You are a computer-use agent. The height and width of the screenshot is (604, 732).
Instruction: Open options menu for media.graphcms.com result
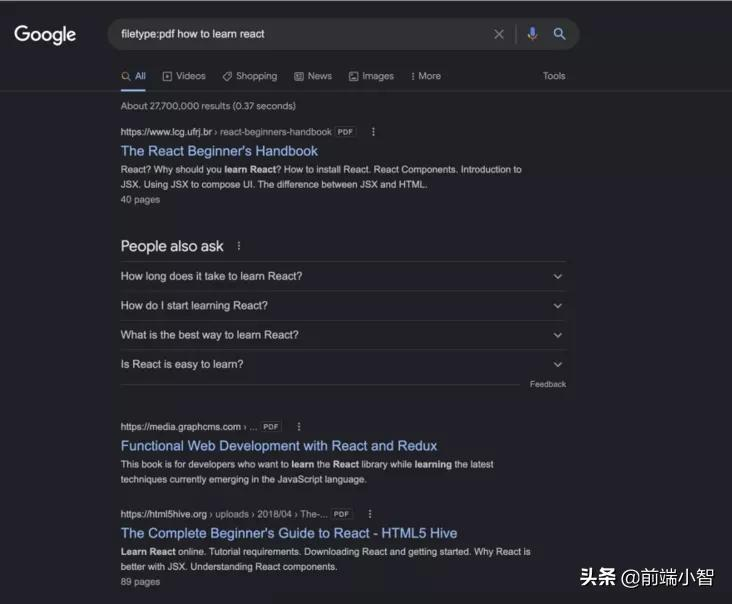point(299,427)
